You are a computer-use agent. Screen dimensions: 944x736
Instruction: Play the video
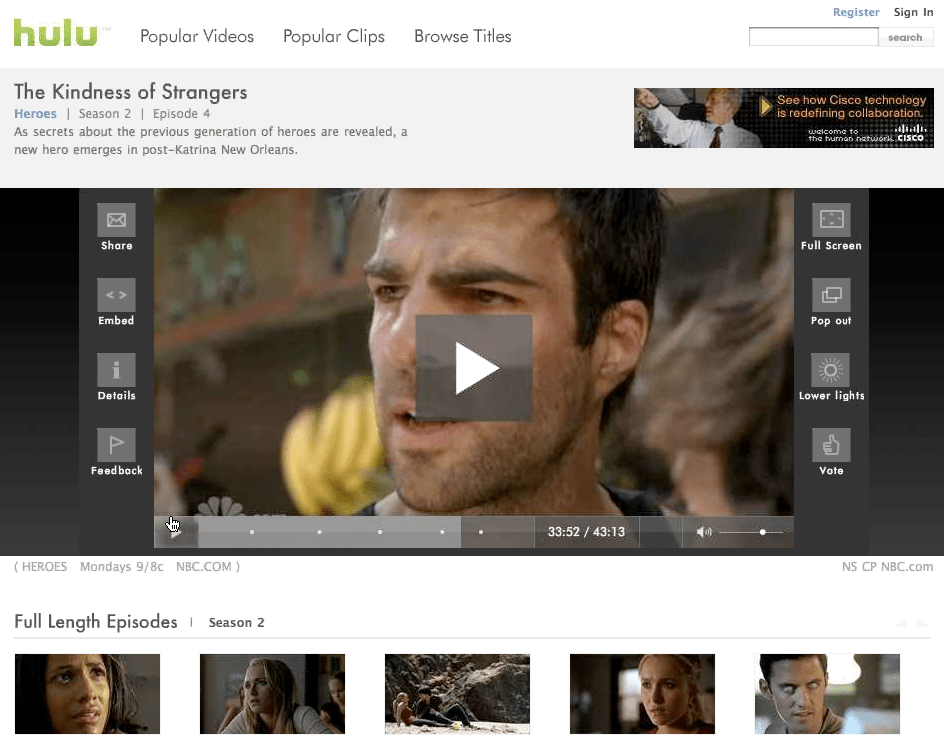474,367
